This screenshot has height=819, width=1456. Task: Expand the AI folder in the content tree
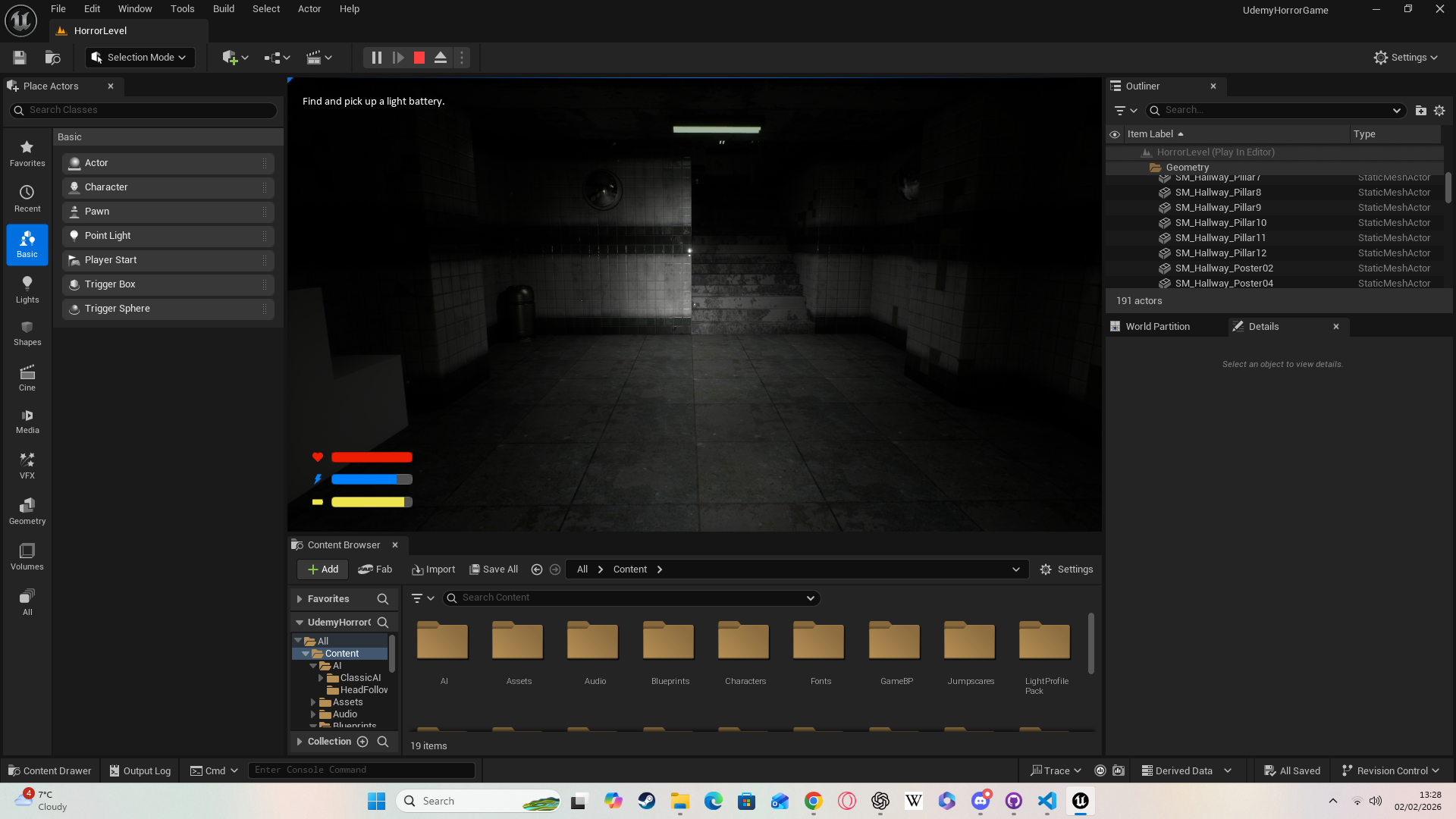(x=313, y=665)
